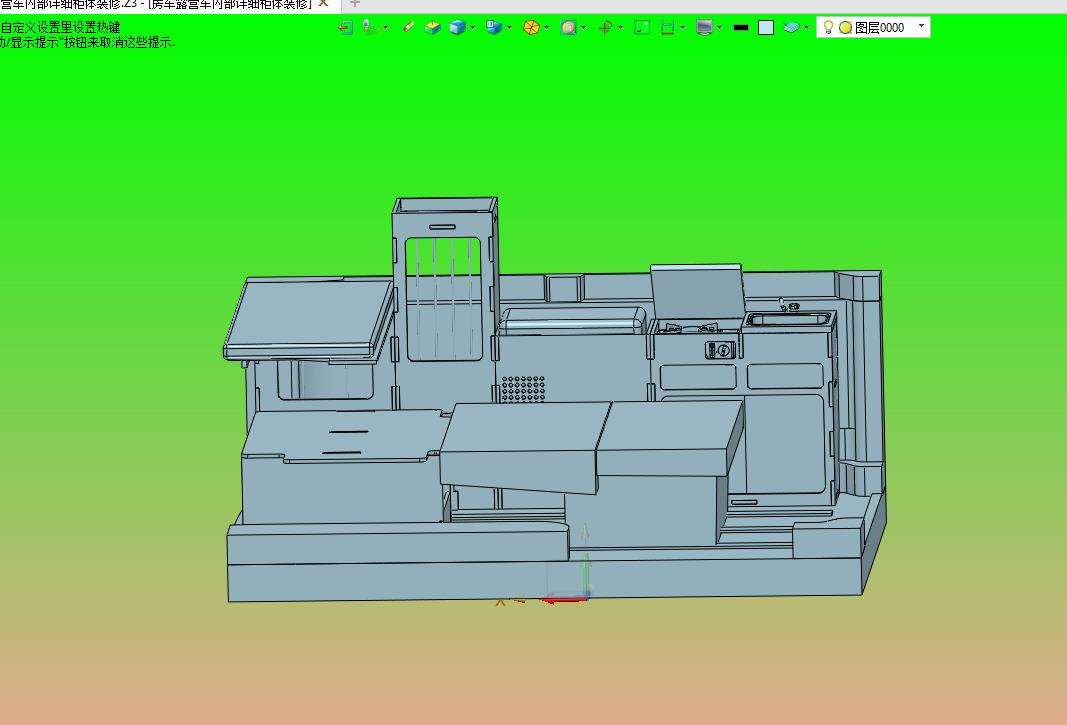Click the yellow circle layer color indicator
The width and height of the screenshot is (1067, 725).
click(845, 27)
